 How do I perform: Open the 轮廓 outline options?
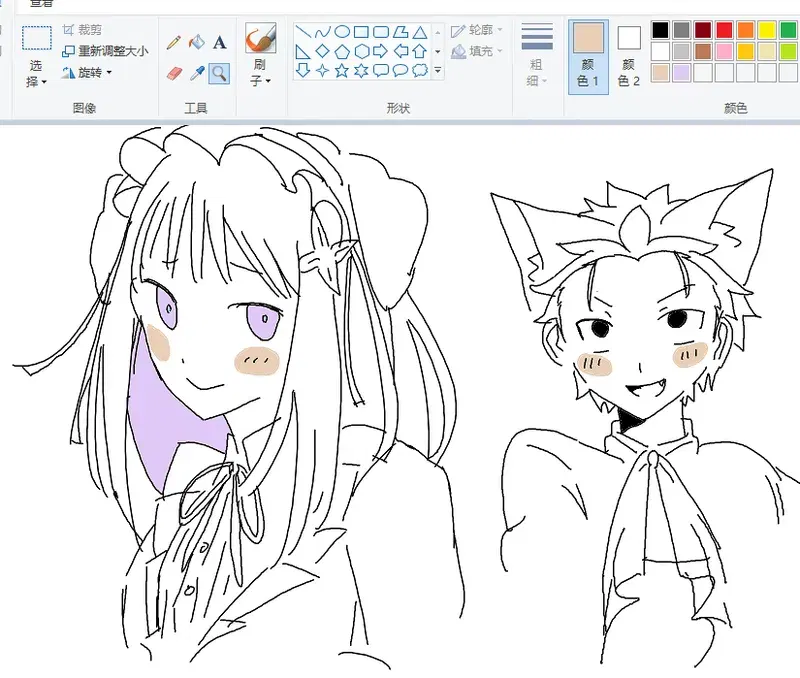(x=477, y=31)
